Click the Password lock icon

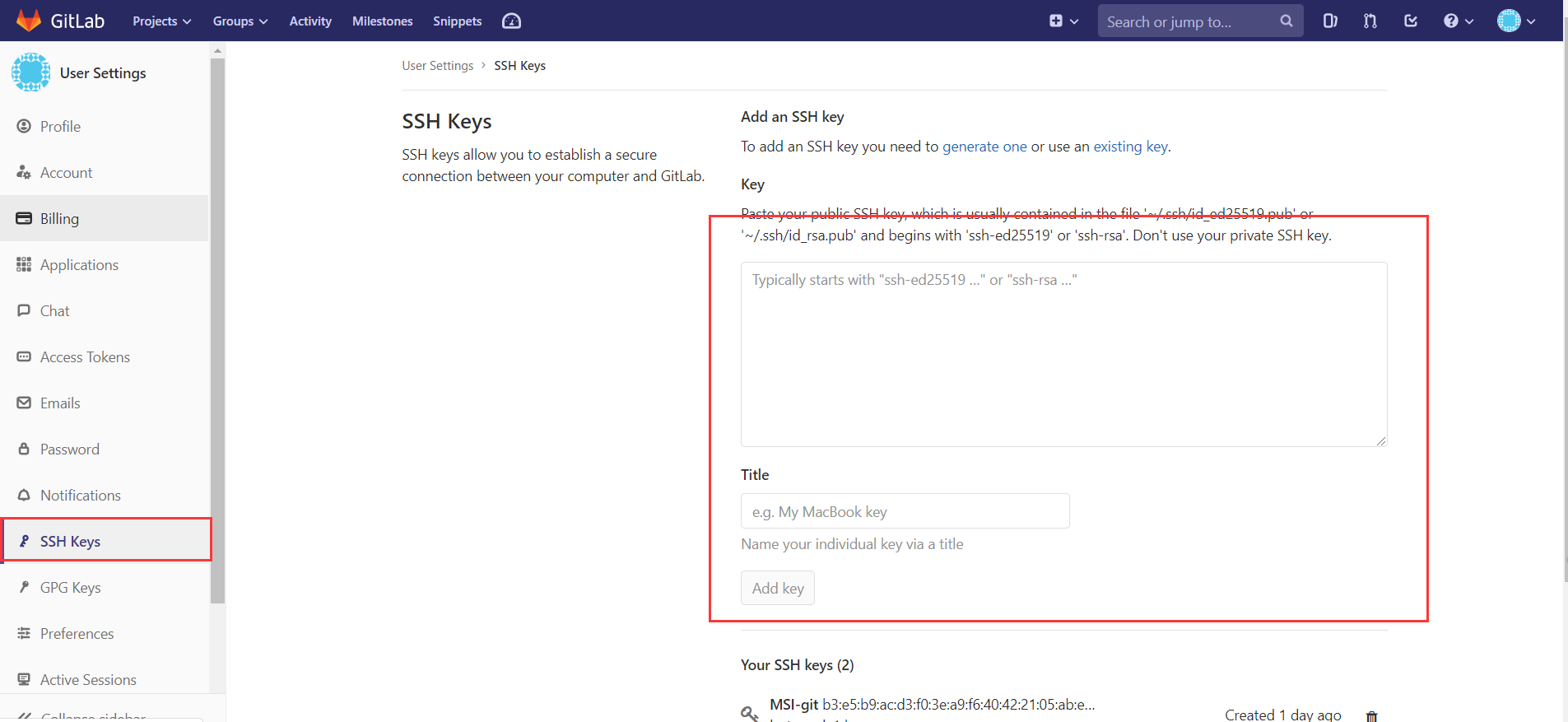click(24, 449)
